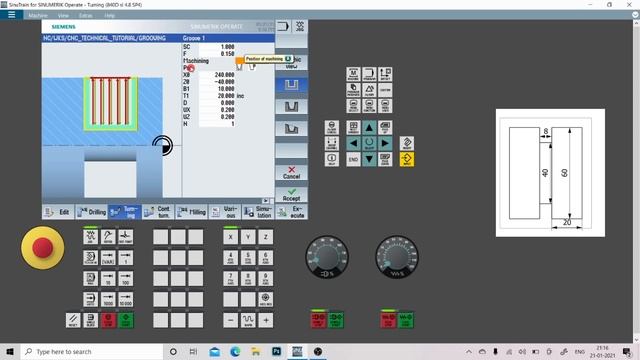Click the red Cycle Stop key
Image resolution: width=640 pixels, height=360 pixels.
(108, 320)
